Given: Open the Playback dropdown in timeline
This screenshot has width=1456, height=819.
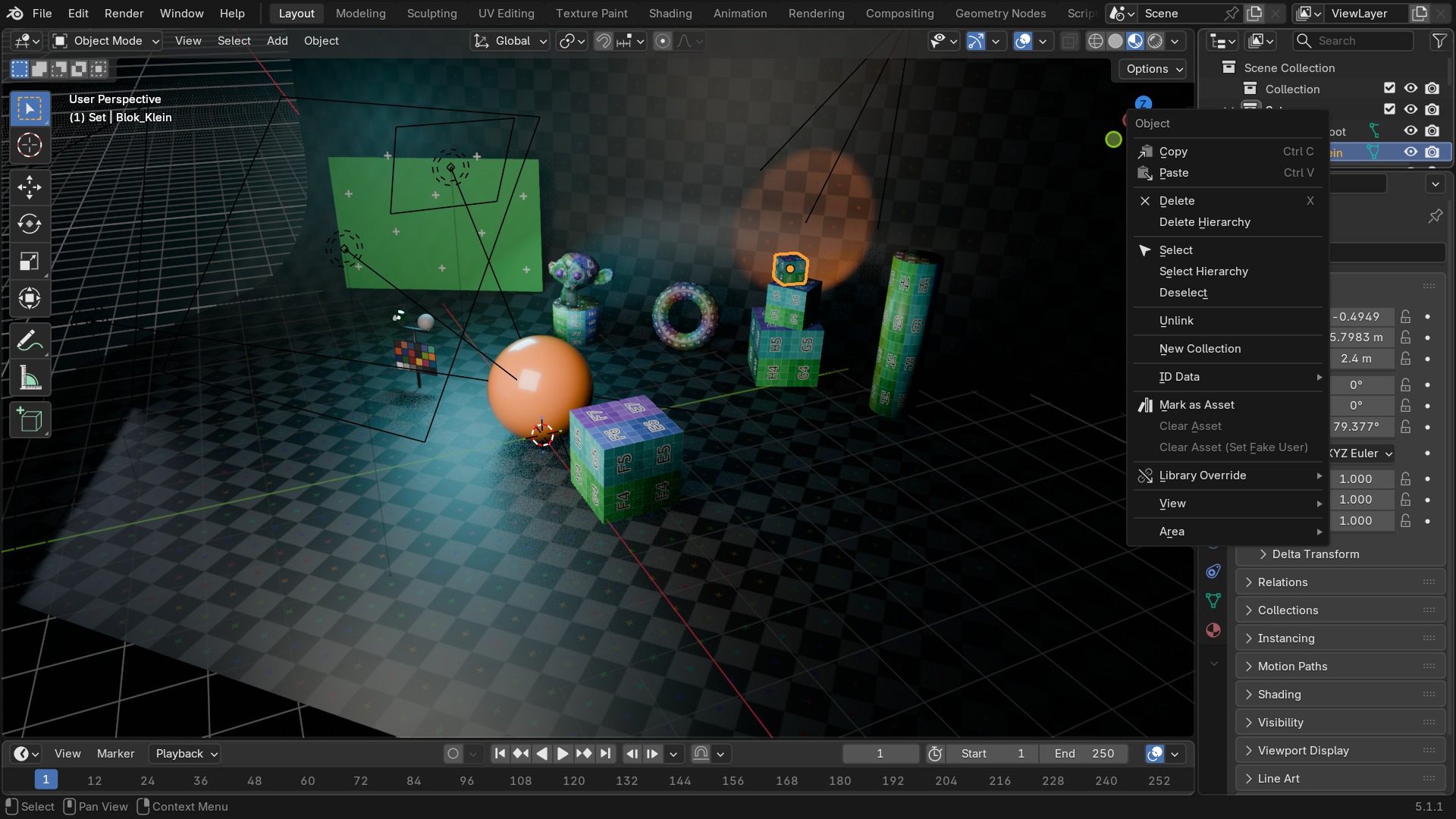Looking at the screenshot, I should tap(186, 753).
